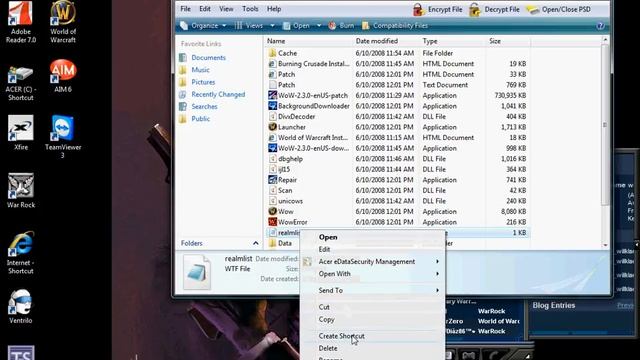Screen dimensions: 640x360
Task: Select the Data folder icon
Action: [x=272, y=243]
